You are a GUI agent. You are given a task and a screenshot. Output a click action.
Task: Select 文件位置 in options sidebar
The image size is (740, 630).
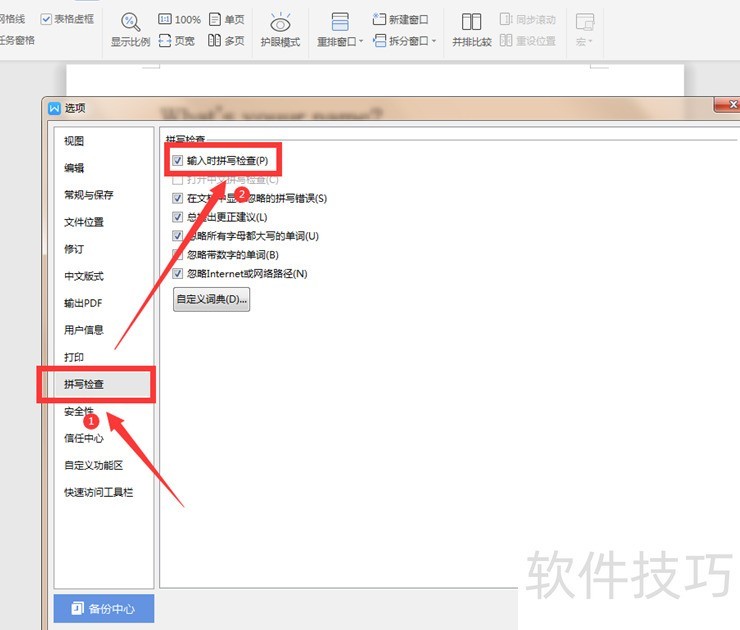(84, 222)
